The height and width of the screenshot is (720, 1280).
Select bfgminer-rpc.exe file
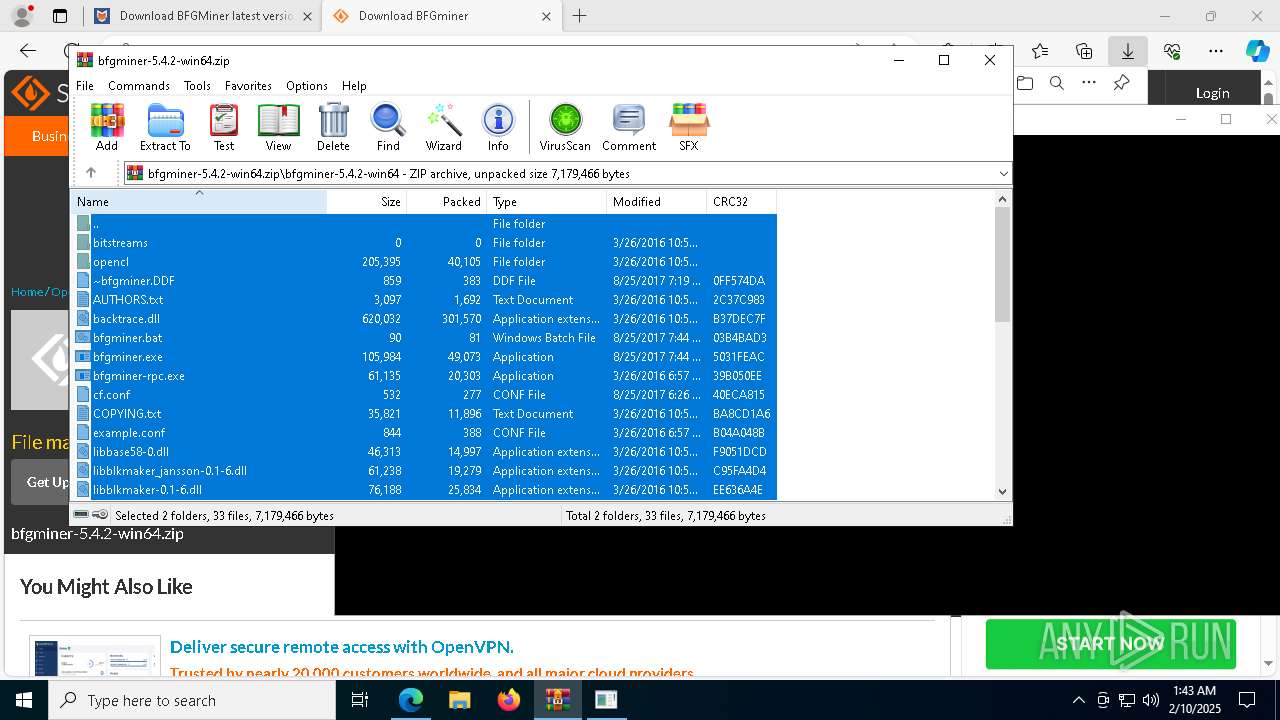coord(424,376)
